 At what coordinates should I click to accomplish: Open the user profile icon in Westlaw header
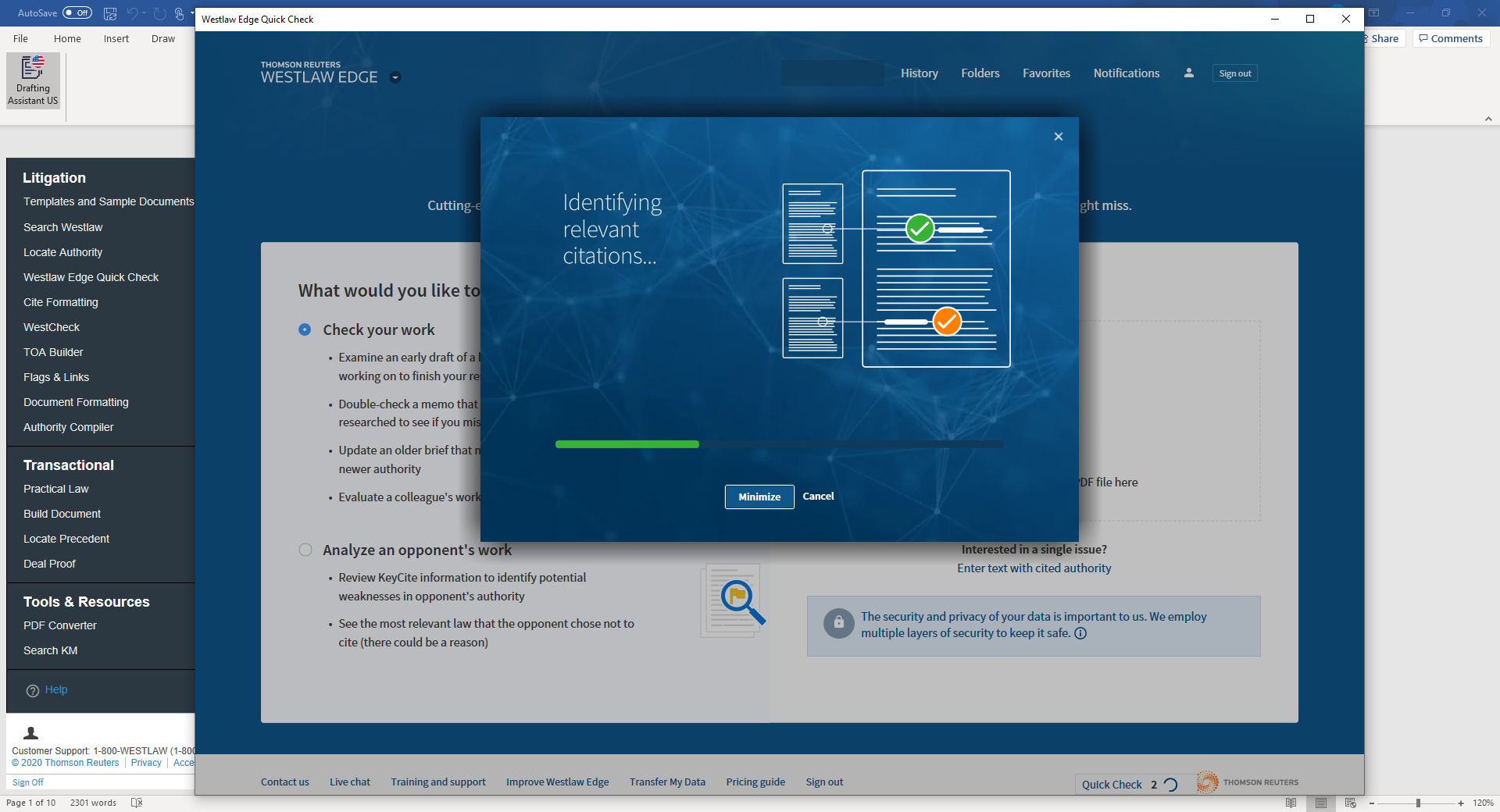coord(1188,73)
